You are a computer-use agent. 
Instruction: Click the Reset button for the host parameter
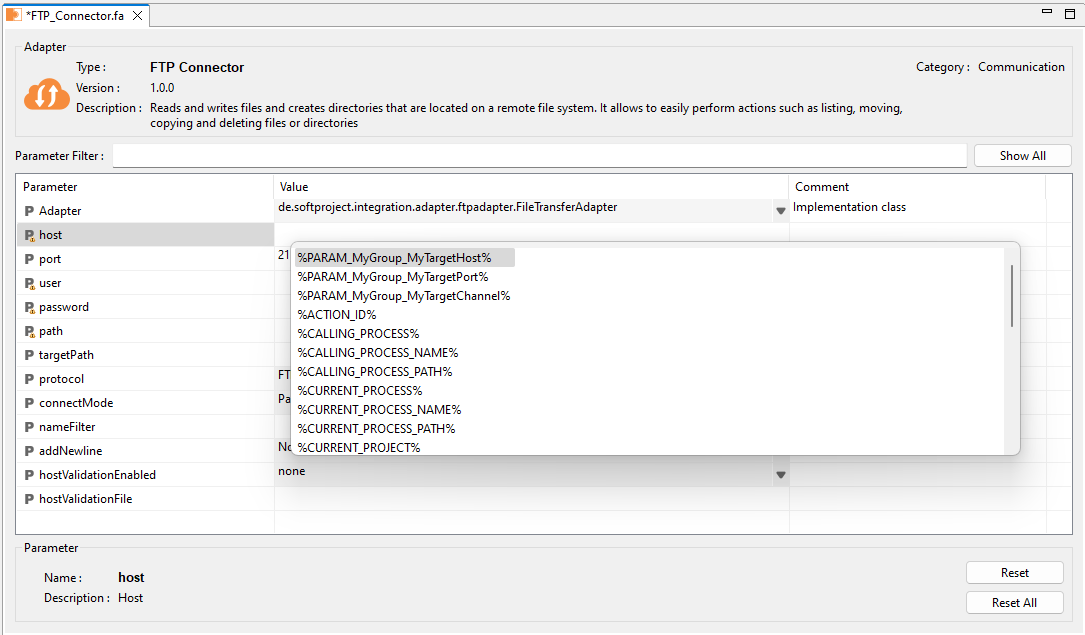[1014, 572]
